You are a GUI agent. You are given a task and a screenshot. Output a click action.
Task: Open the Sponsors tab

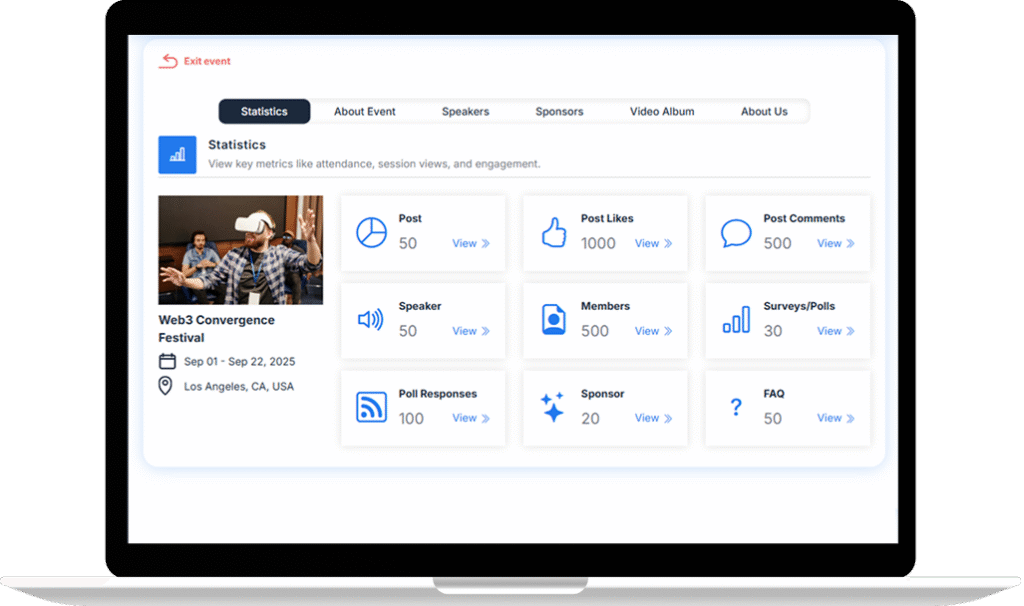click(x=559, y=112)
